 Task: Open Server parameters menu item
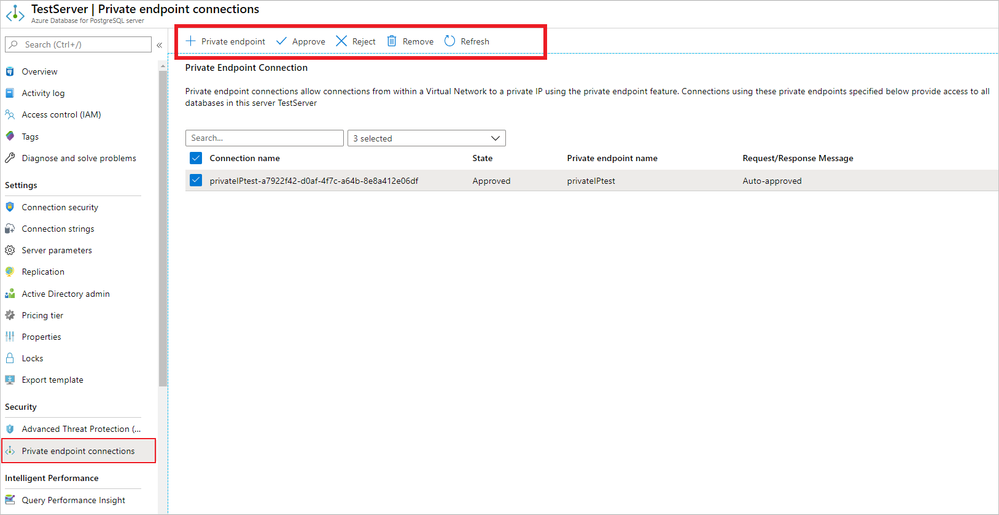[57, 250]
